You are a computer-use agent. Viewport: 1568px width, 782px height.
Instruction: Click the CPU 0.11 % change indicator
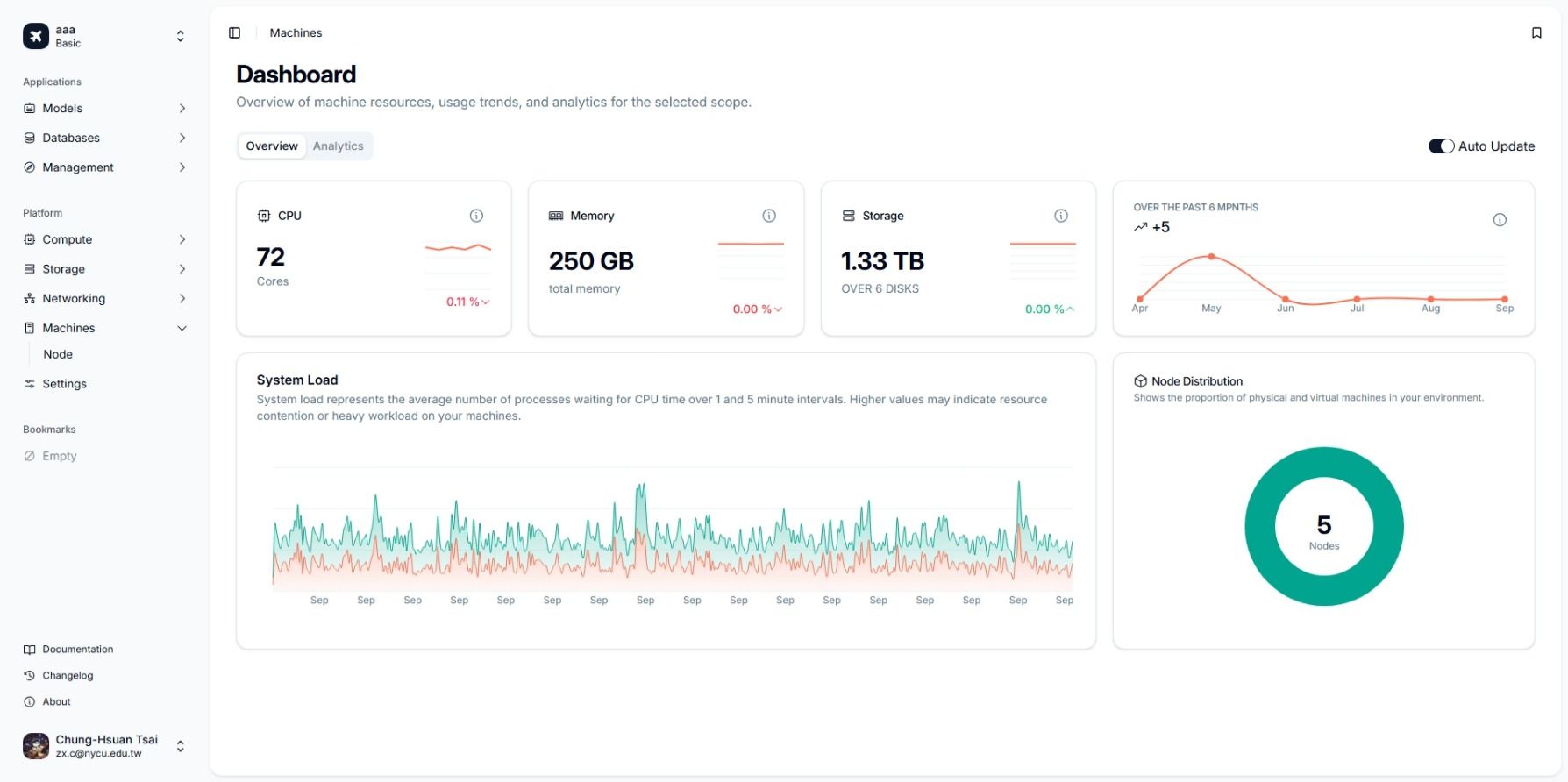point(467,302)
